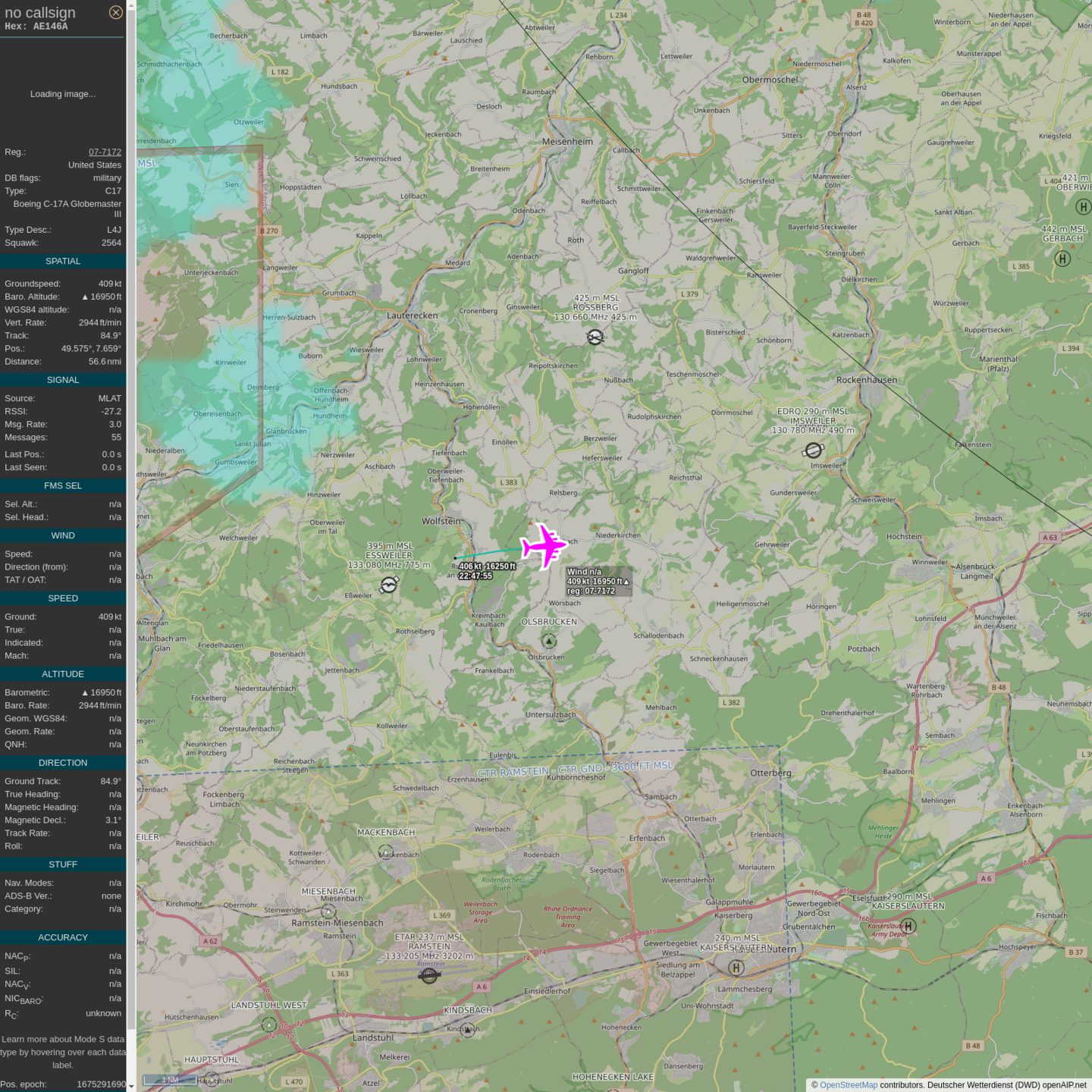This screenshot has height=1092, width=1092.
Task: Click the Miesenbach airfield icon
Action: click(x=328, y=912)
